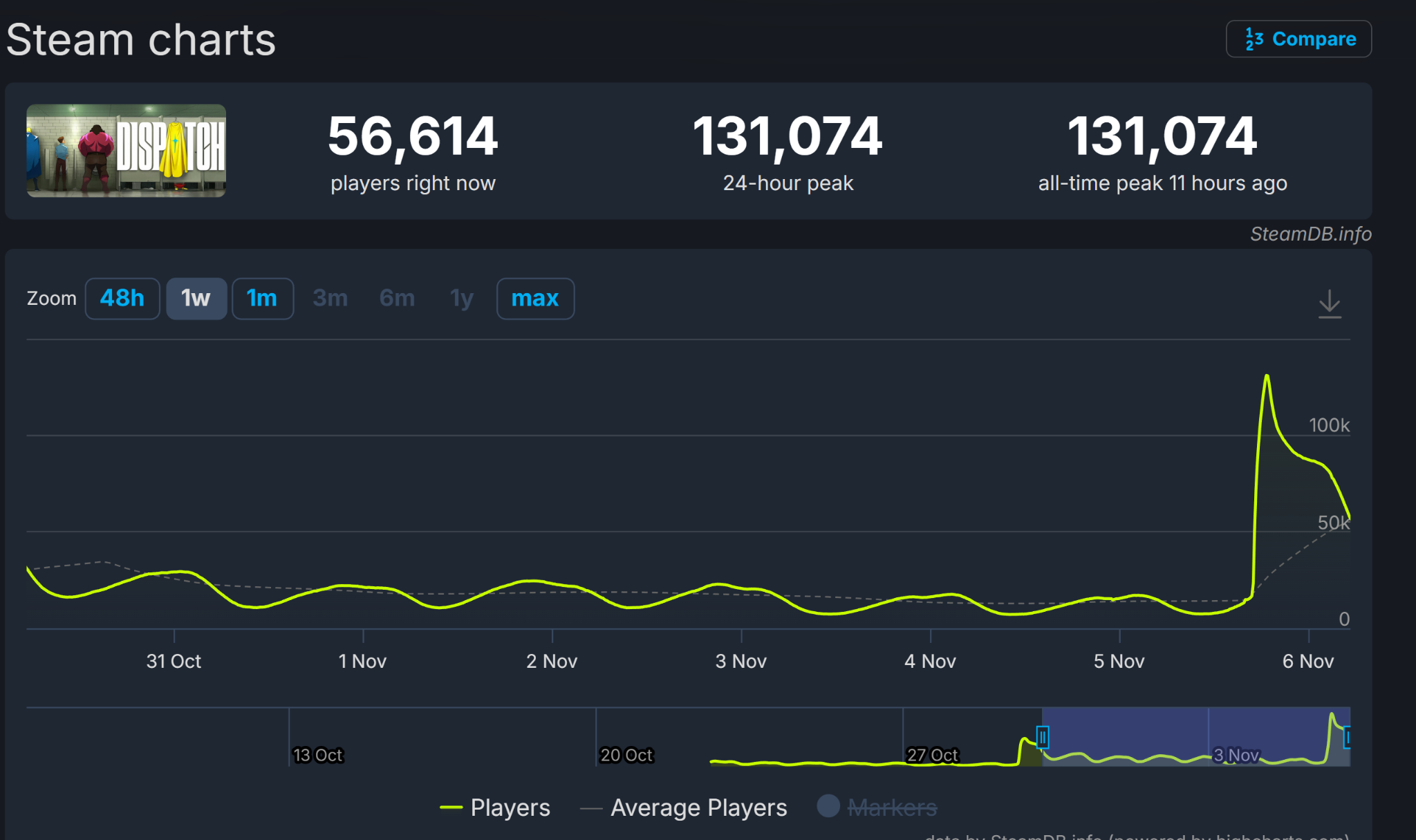The image size is (1416, 840).
Task: Click the SteamDB.info credit link
Action: tap(1310, 234)
